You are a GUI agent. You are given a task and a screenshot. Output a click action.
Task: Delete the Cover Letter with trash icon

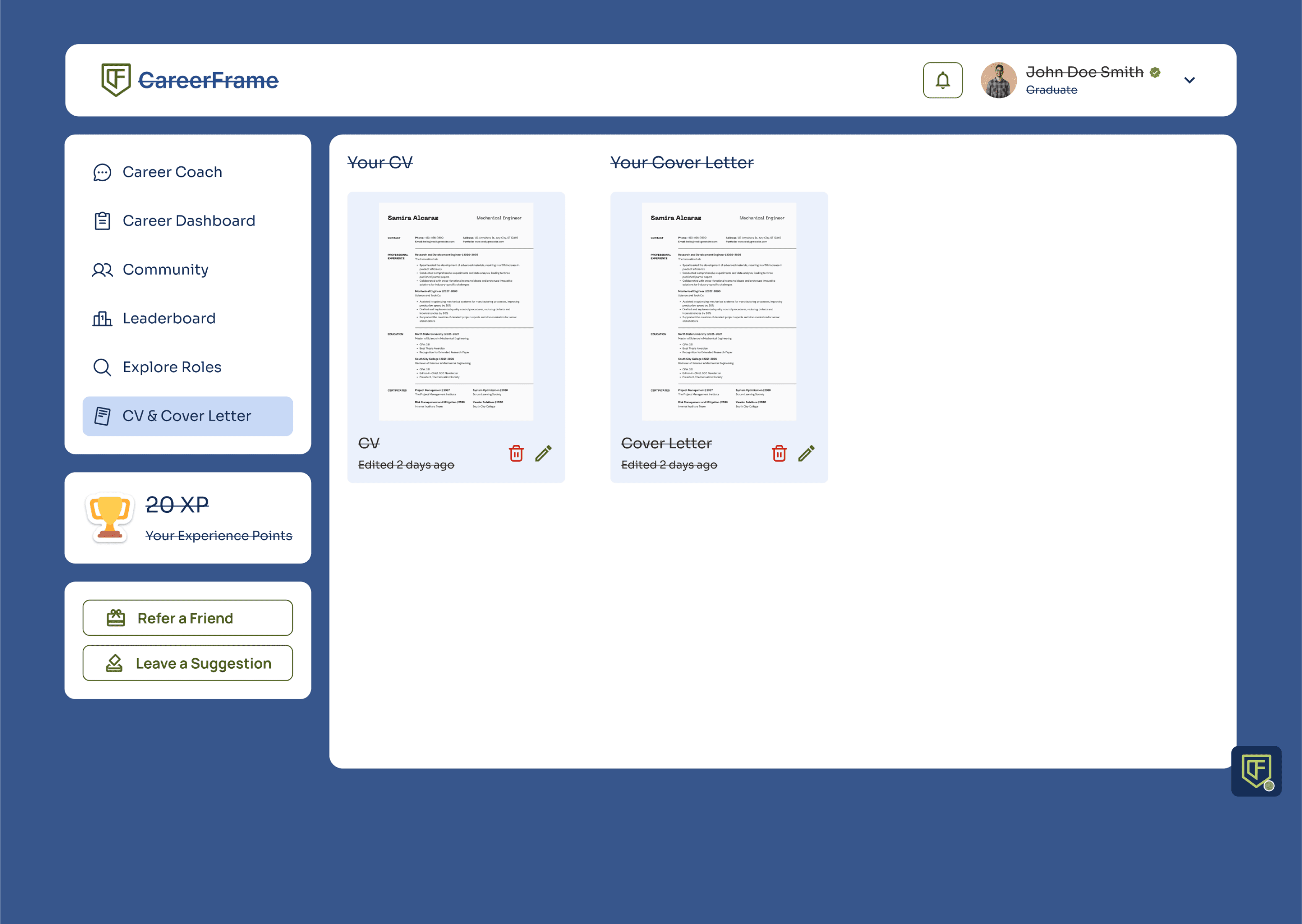779,454
